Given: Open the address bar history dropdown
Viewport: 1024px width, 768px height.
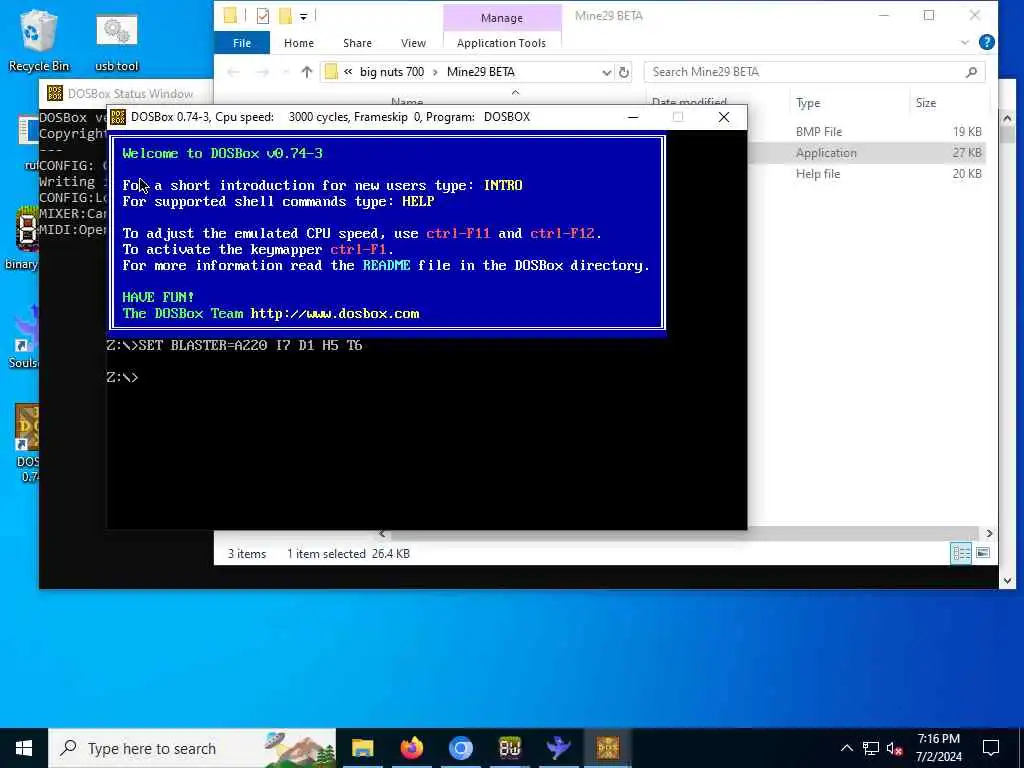Looking at the screenshot, I should [606, 72].
